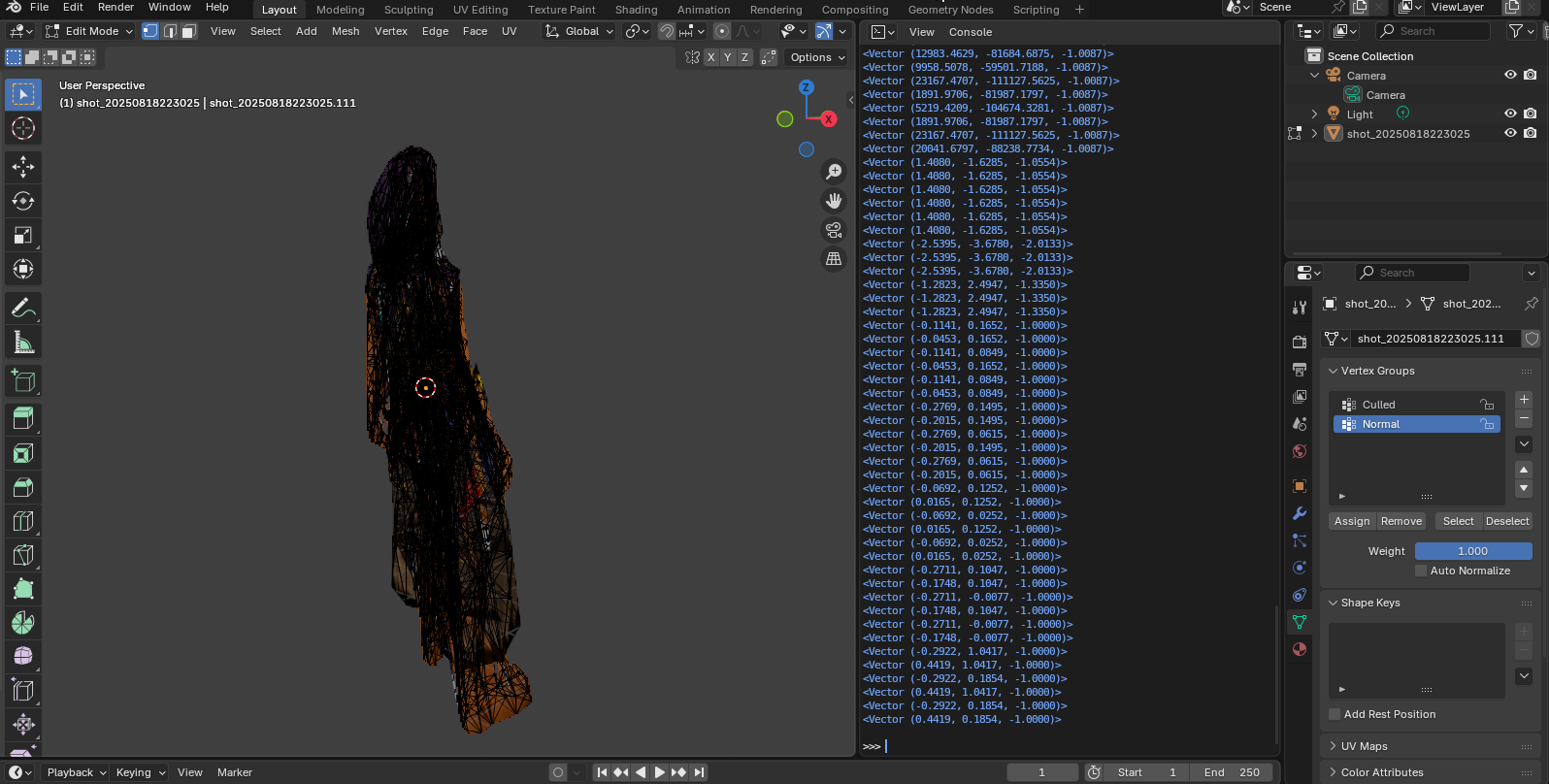Expand the UV Maps panel

point(1334,746)
